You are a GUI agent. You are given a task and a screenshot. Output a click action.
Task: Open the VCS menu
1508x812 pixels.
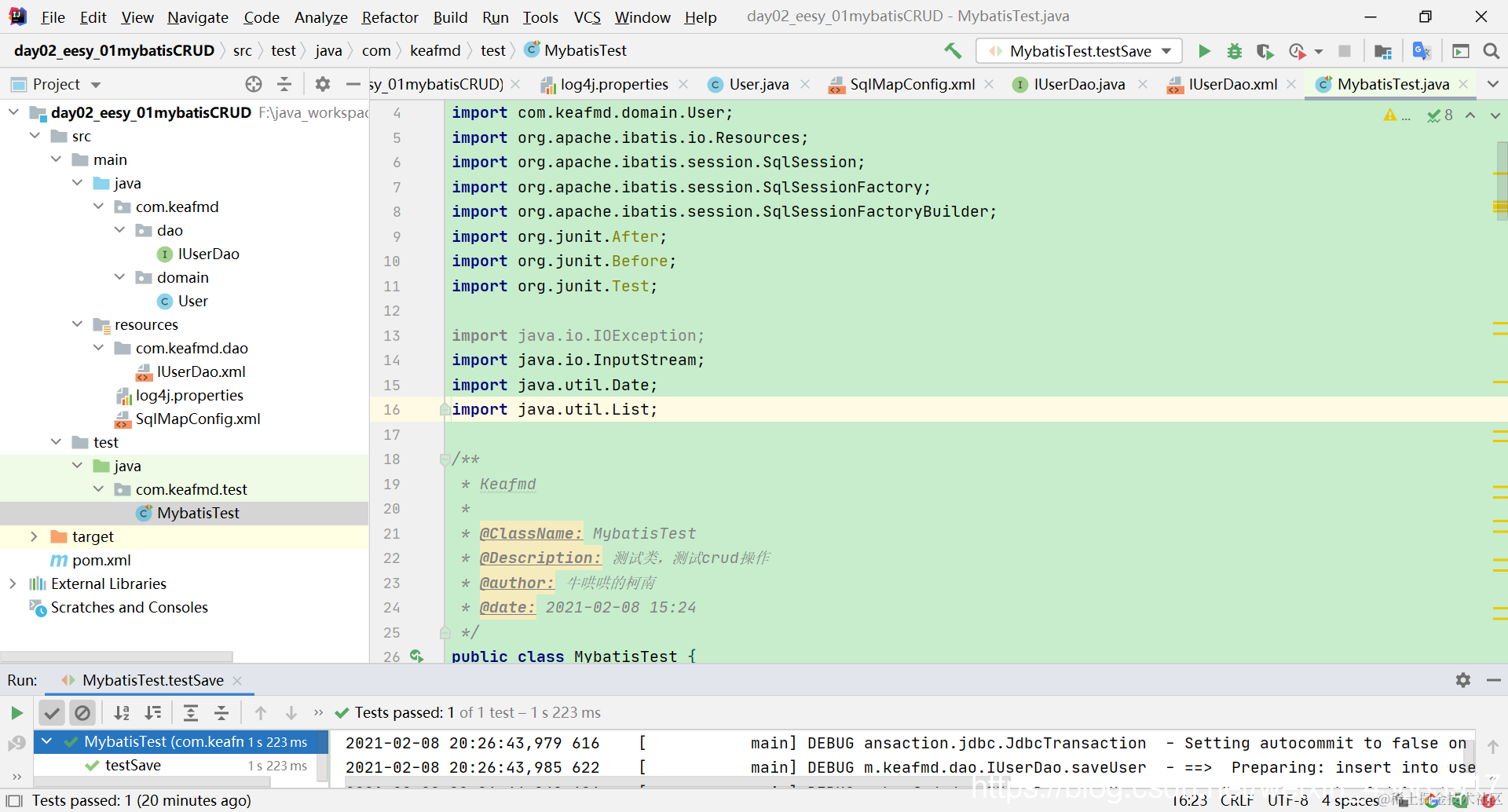[x=587, y=17]
